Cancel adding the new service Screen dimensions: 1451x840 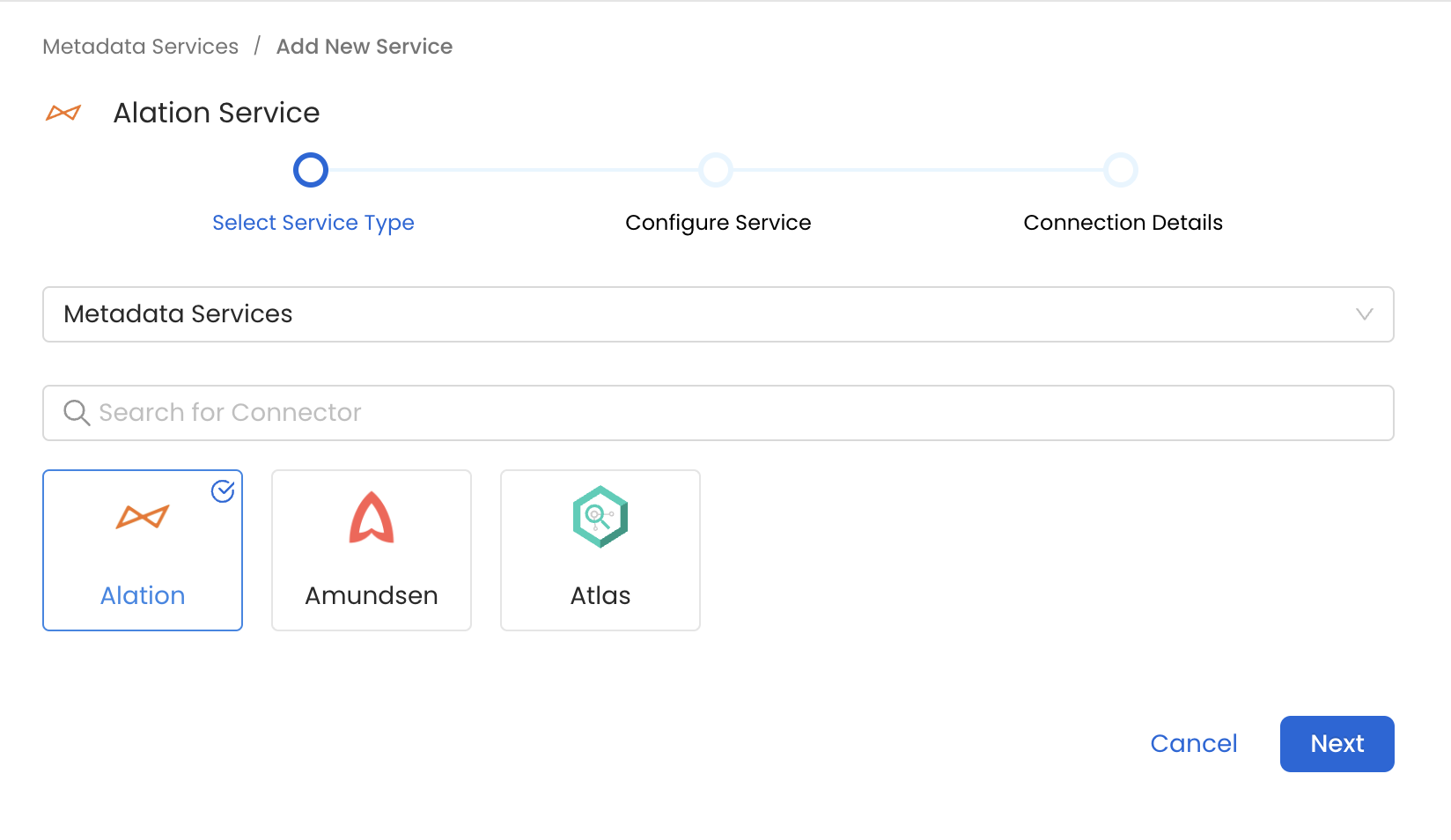pos(1193,744)
